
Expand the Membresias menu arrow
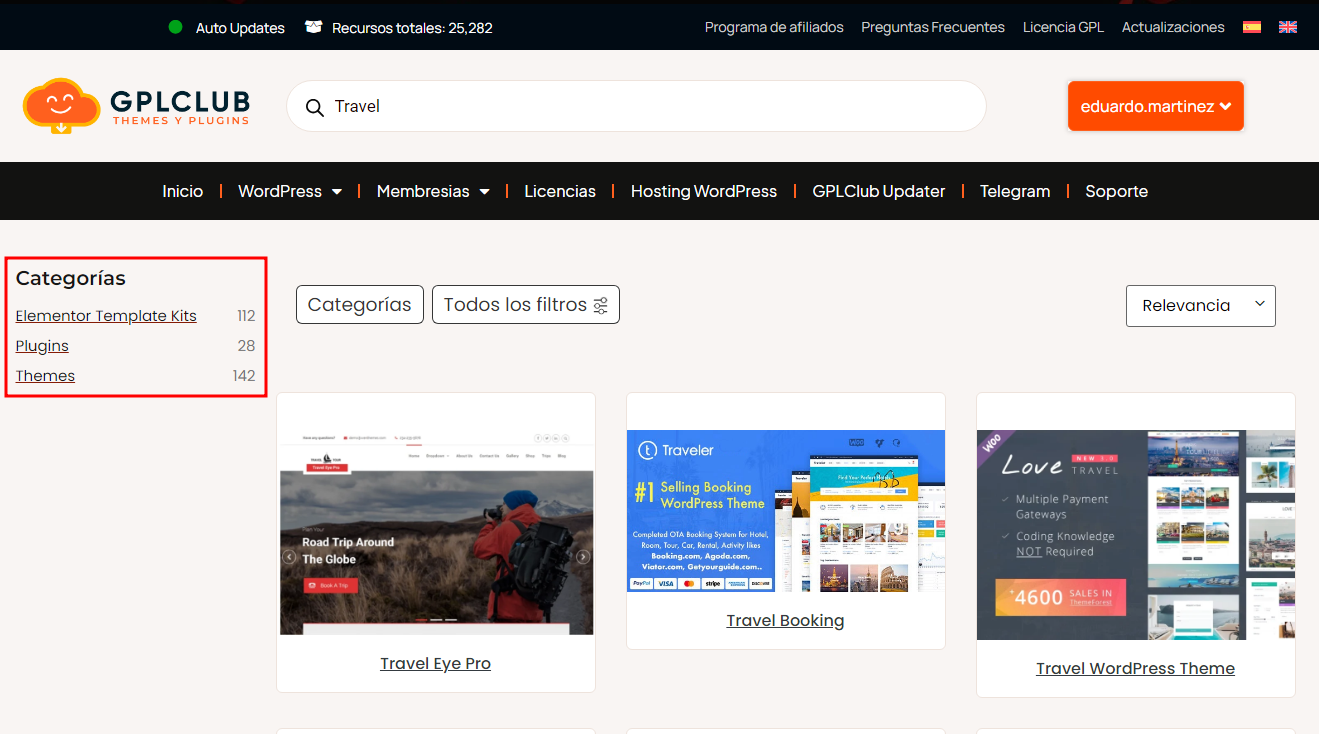pos(484,191)
